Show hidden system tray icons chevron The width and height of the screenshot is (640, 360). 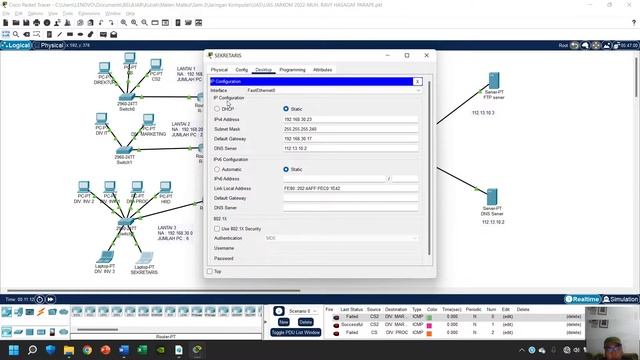(x=522, y=350)
